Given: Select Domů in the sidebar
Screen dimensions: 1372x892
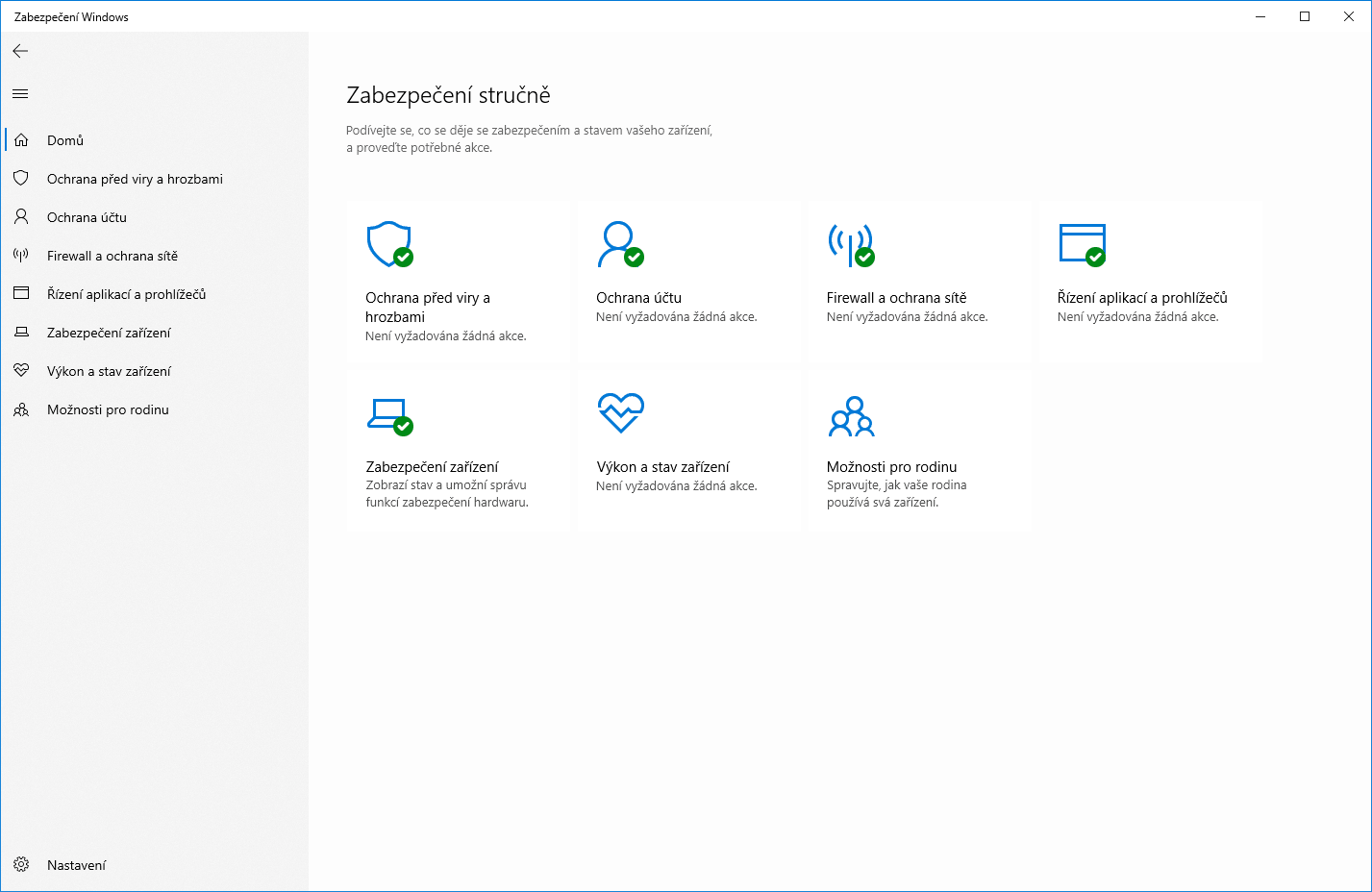Looking at the screenshot, I should pyautogui.click(x=155, y=140).
